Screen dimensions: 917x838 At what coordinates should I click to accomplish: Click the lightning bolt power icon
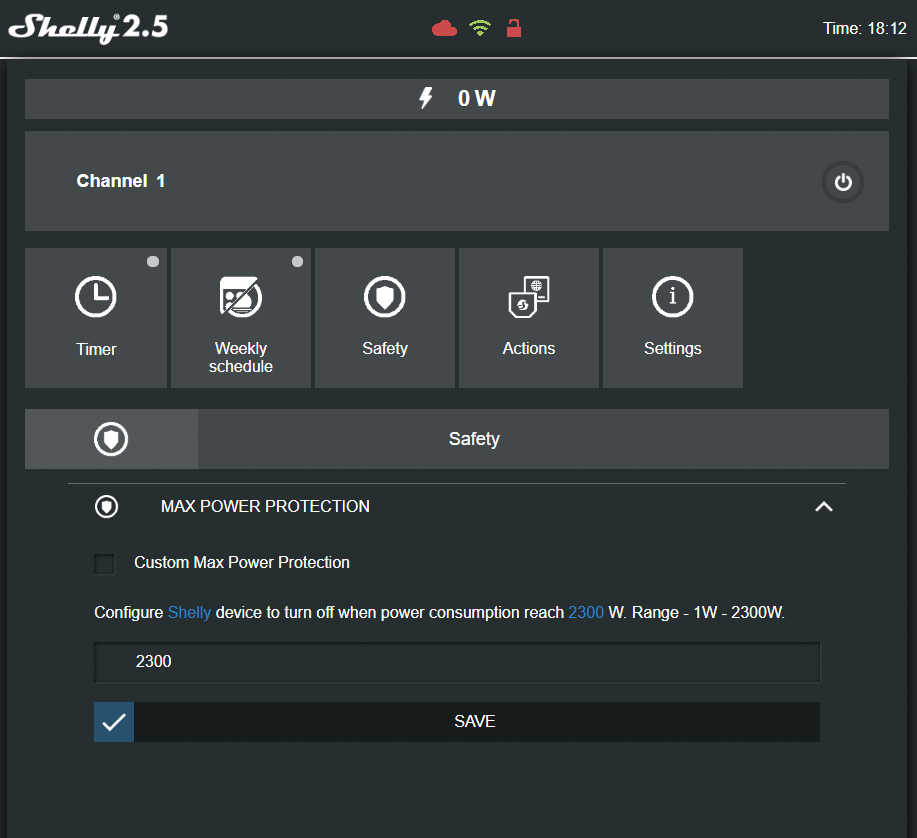[x=427, y=98]
